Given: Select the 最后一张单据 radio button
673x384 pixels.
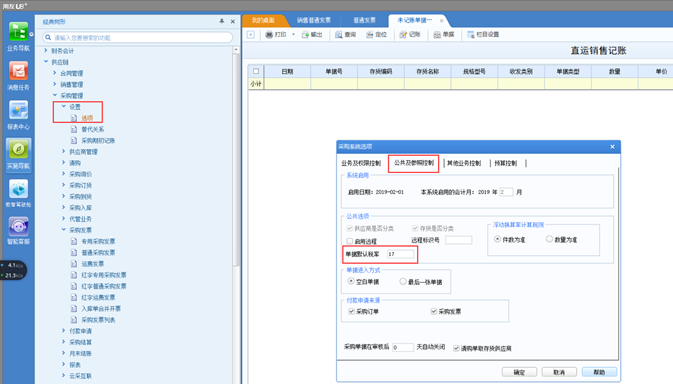Looking at the screenshot, I should [x=403, y=281].
